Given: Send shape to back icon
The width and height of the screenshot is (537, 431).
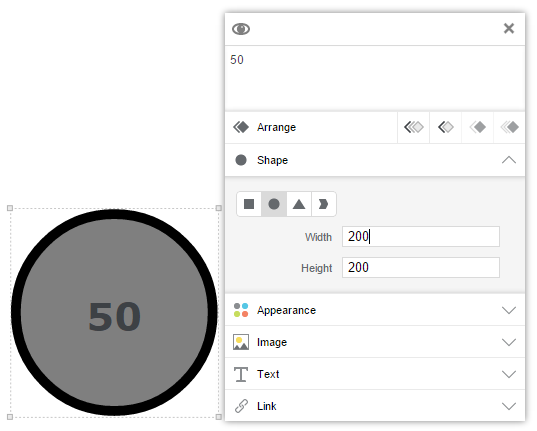Looking at the screenshot, I should coord(413,127).
